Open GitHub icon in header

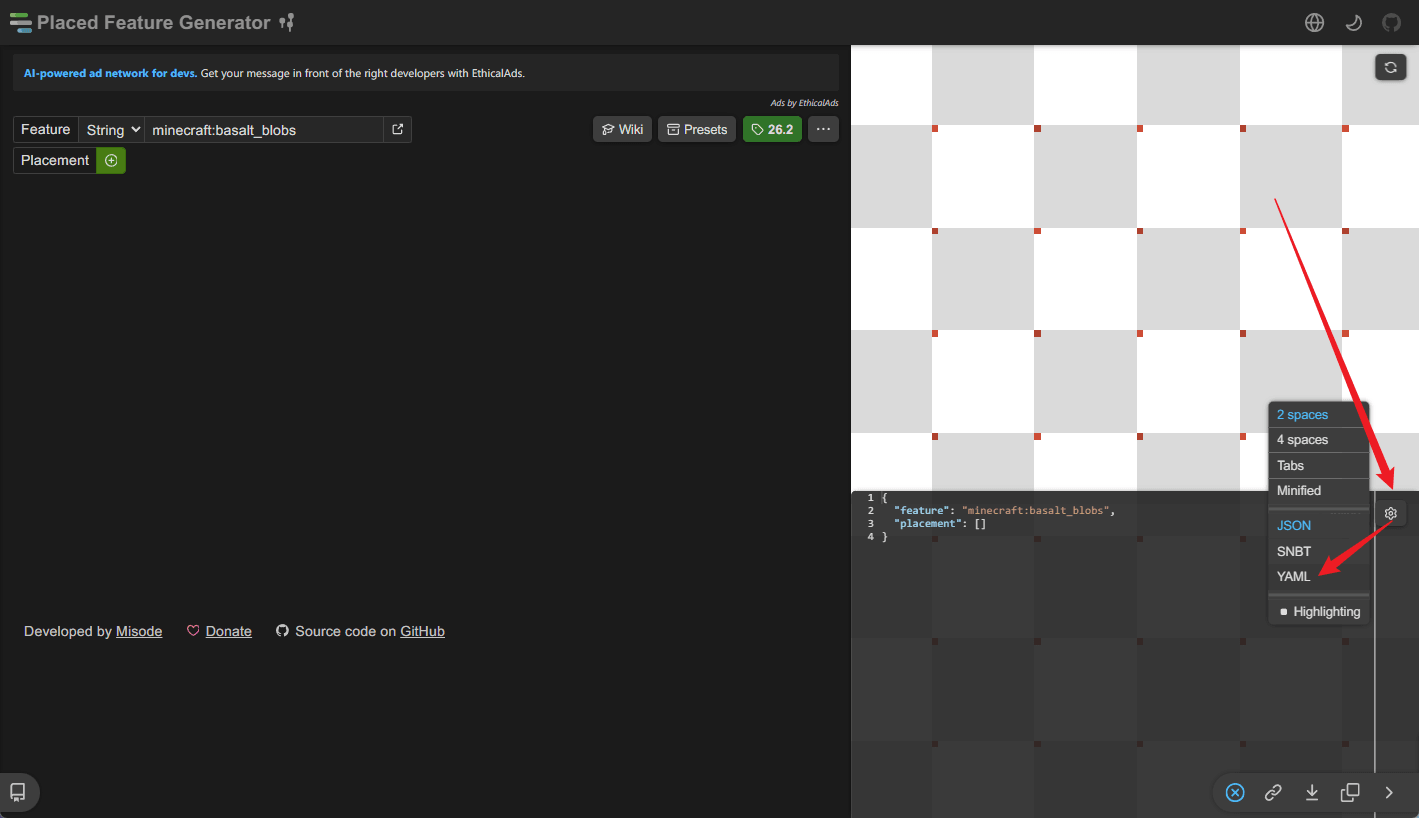tap(1391, 22)
